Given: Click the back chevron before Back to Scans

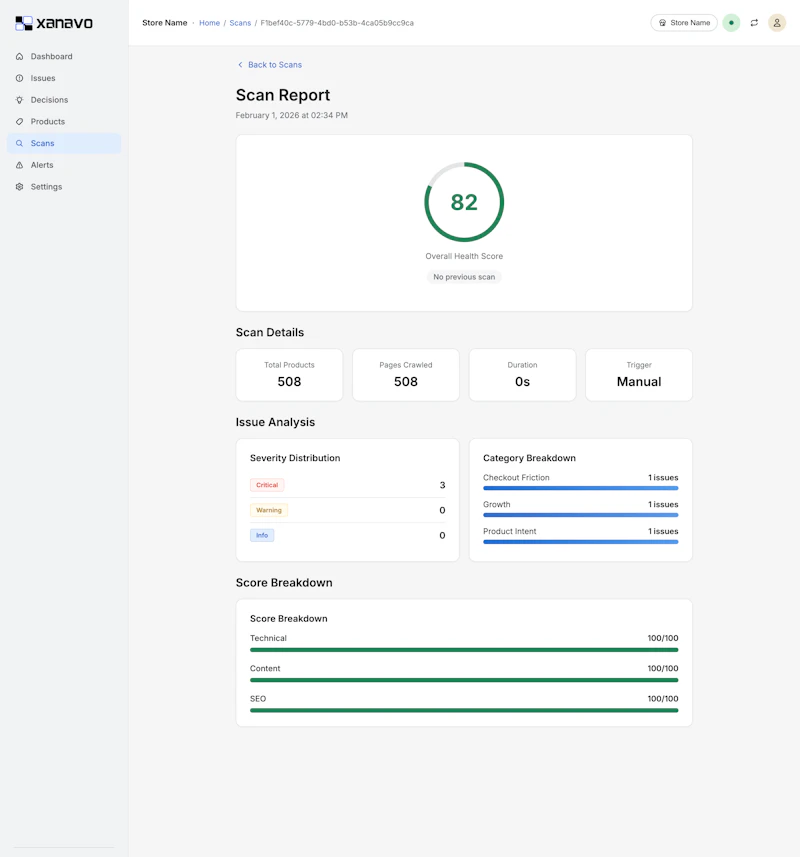Looking at the screenshot, I should [x=240, y=64].
